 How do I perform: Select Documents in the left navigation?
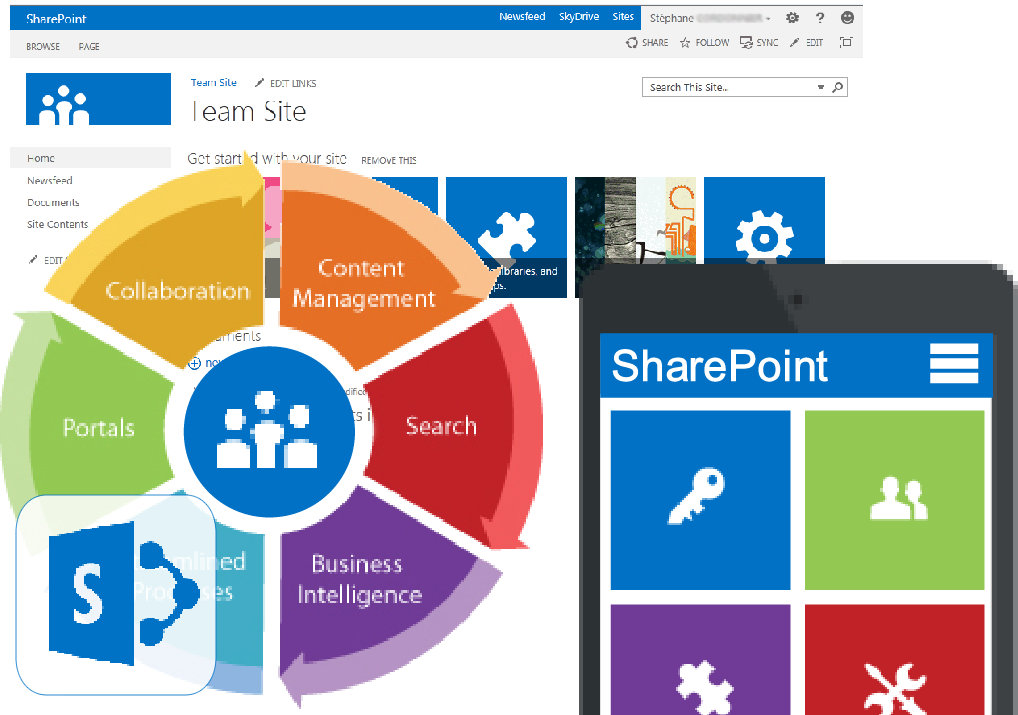click(53, 203)
